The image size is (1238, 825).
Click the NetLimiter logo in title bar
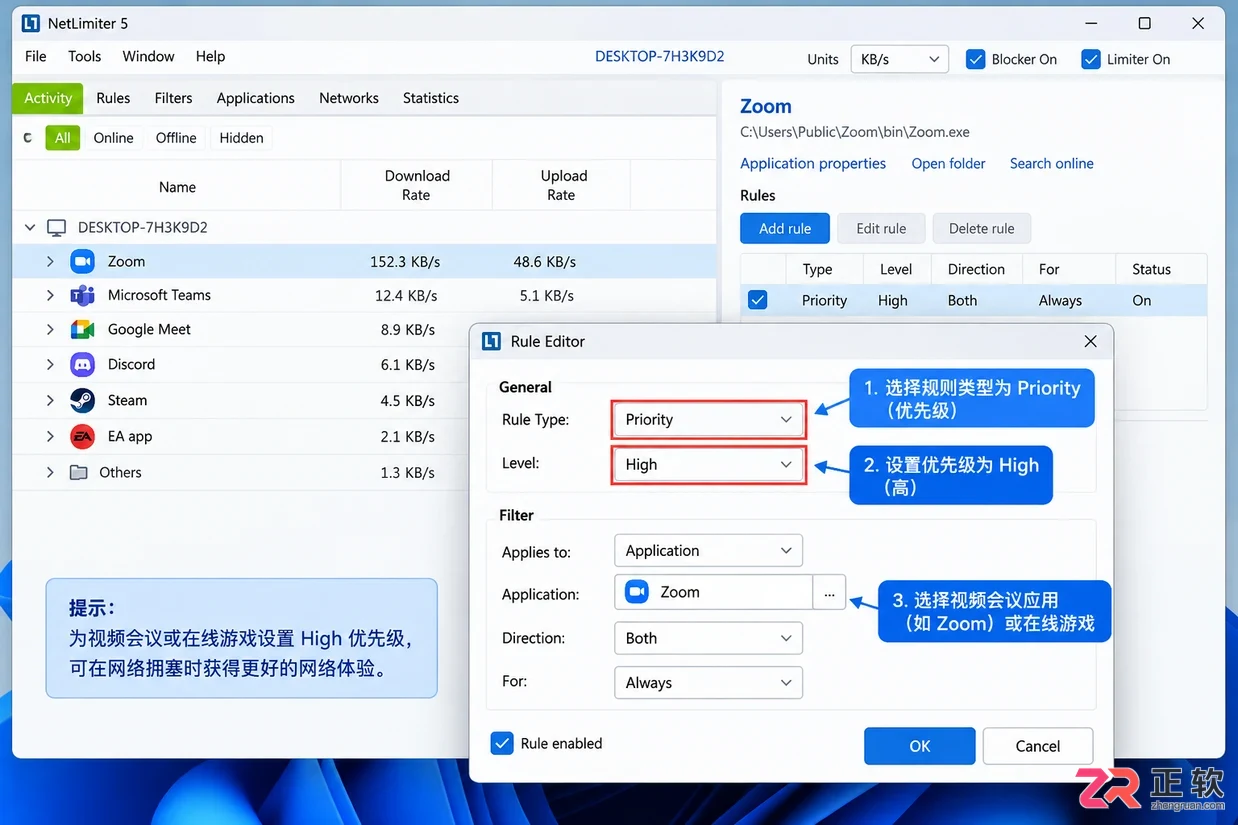[x=30, y=23]
